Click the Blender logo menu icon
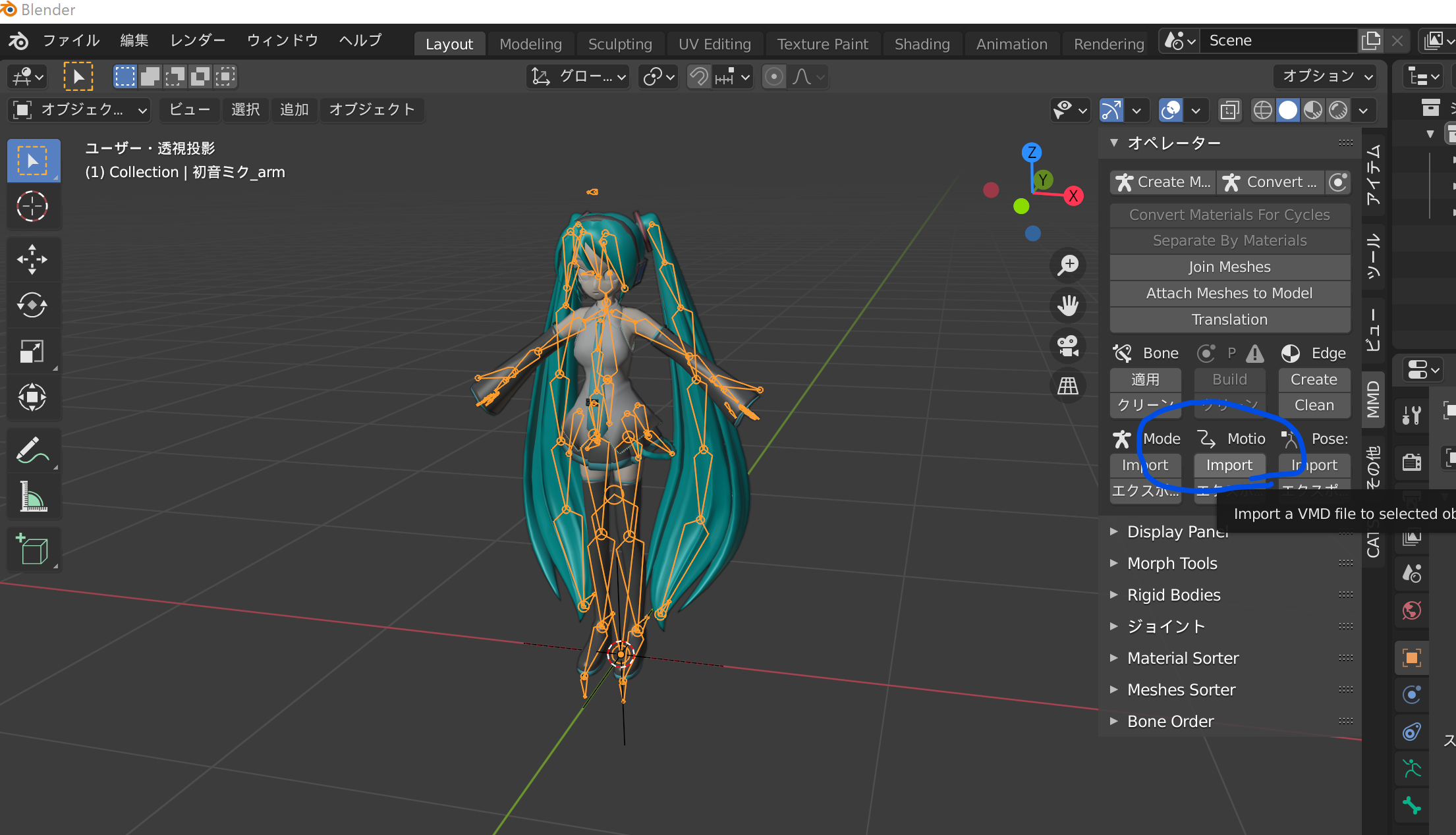Image resolution: width=1456 pixels, height=835 pixels. [x=18, y=41]
